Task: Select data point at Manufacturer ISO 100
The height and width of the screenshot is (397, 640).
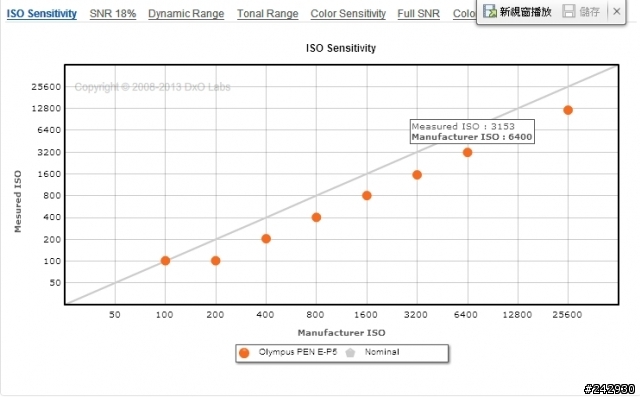Action: [165, 261]
